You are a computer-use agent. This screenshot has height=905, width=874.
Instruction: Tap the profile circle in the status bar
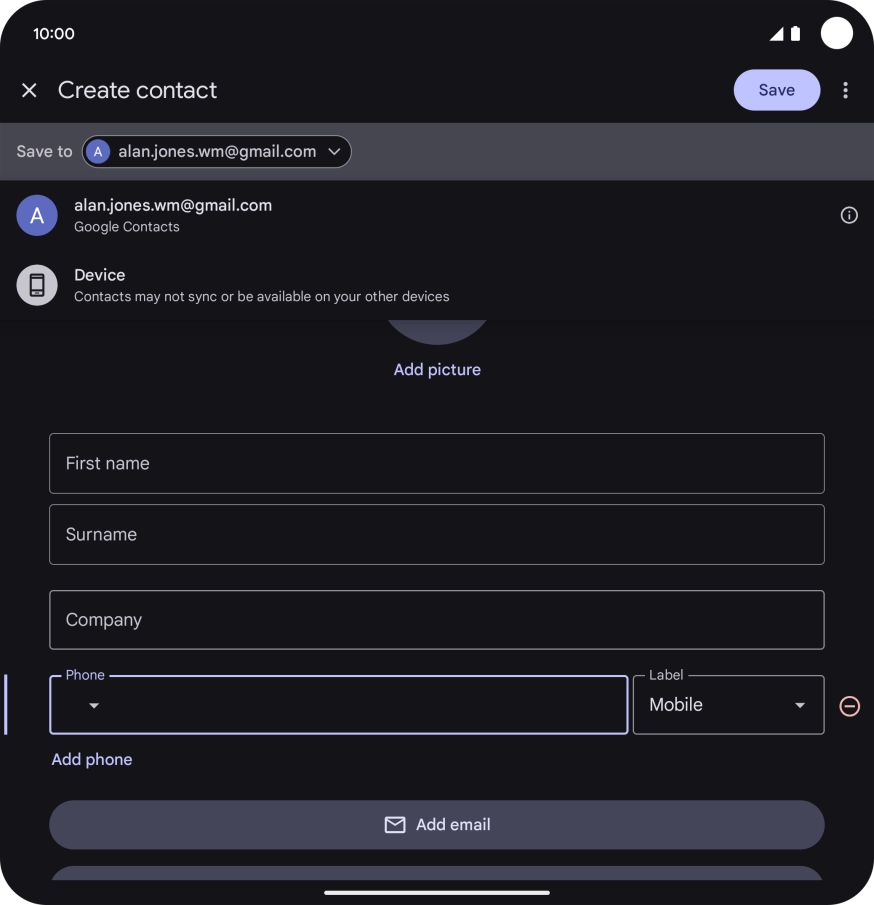click(836, 33)
